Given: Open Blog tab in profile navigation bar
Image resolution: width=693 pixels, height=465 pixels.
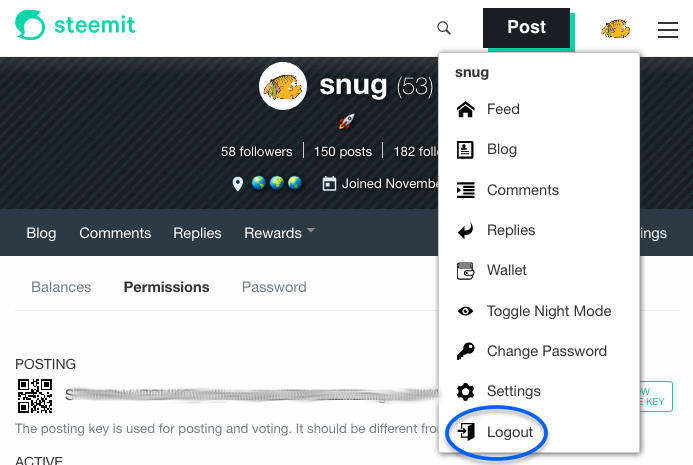Looking at the screenshot, I should pos(41,233).
